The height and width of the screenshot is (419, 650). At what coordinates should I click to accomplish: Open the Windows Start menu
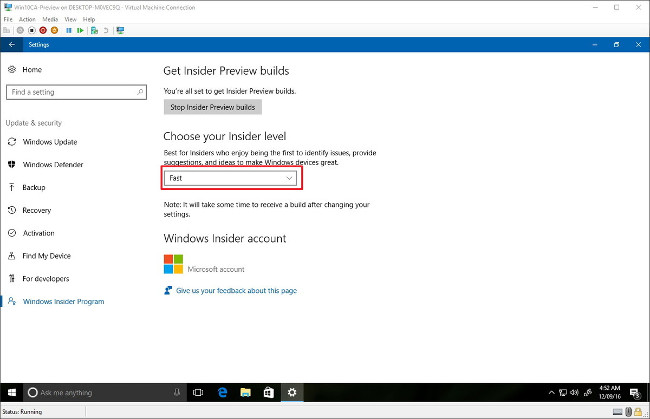coord(12,392)
